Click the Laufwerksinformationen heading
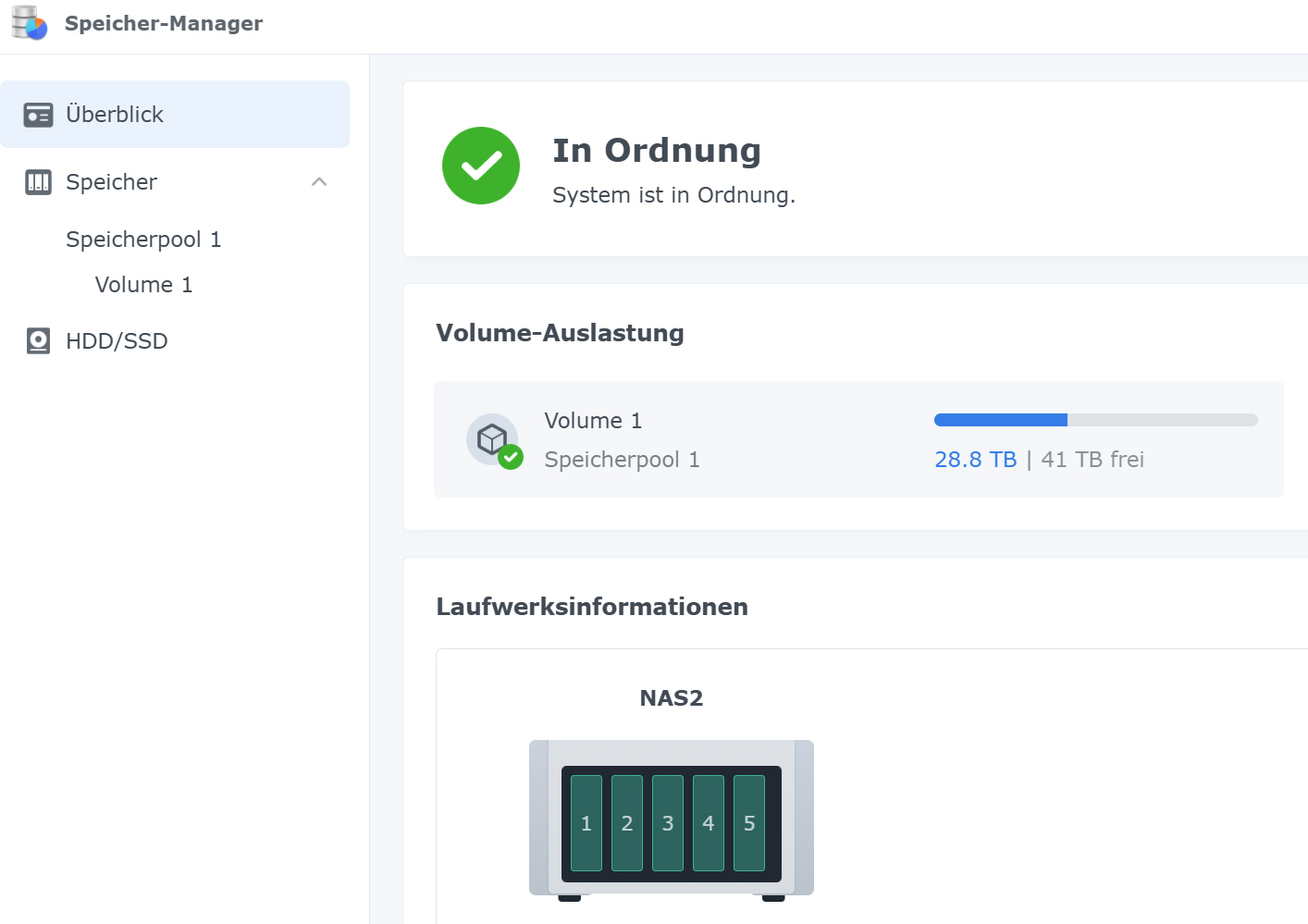Viewport: 1308px width, 924px height. [592, 607]
